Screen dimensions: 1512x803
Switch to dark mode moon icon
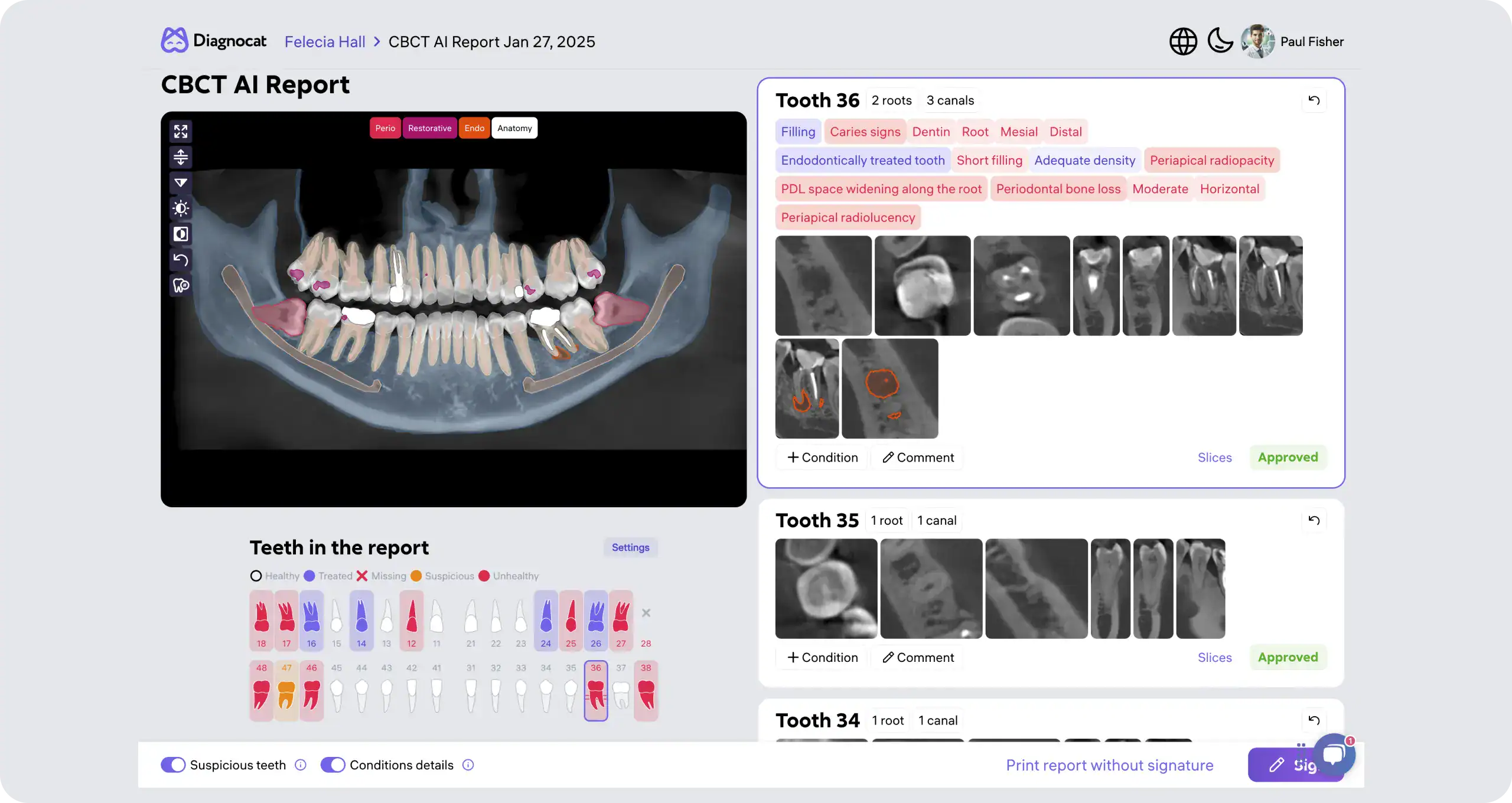coord(1220,41)
